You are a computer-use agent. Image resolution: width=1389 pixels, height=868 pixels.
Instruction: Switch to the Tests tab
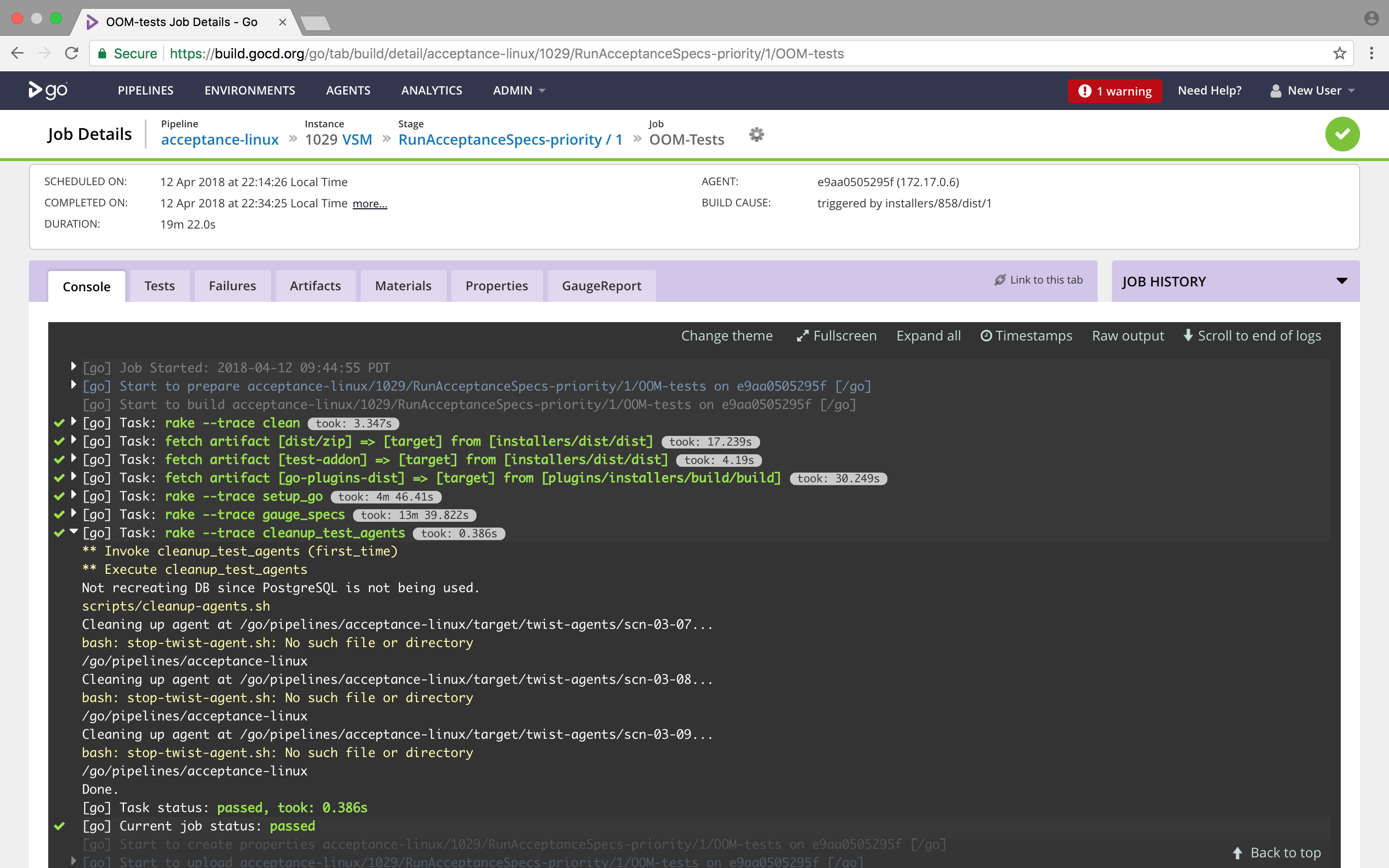coord(160,286)
